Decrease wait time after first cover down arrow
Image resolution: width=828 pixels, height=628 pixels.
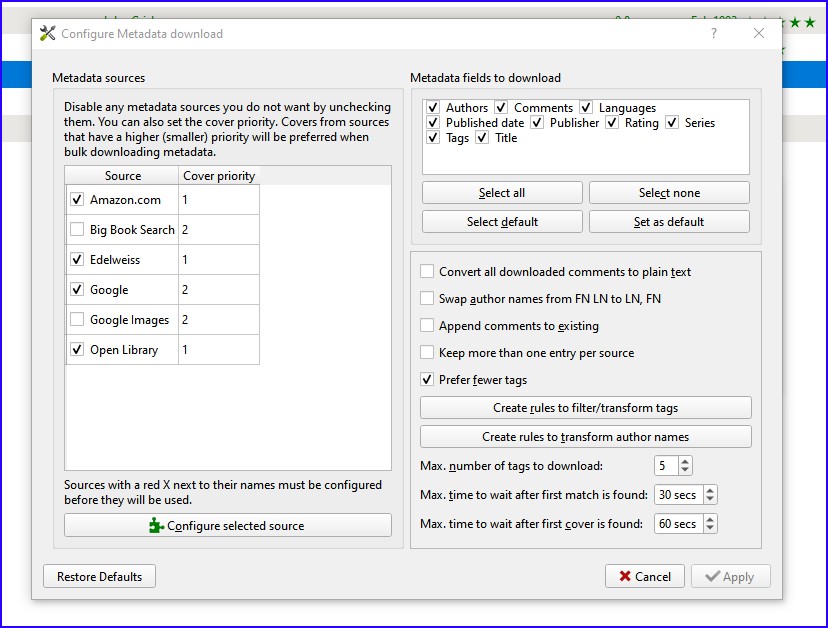click(710, 528)
